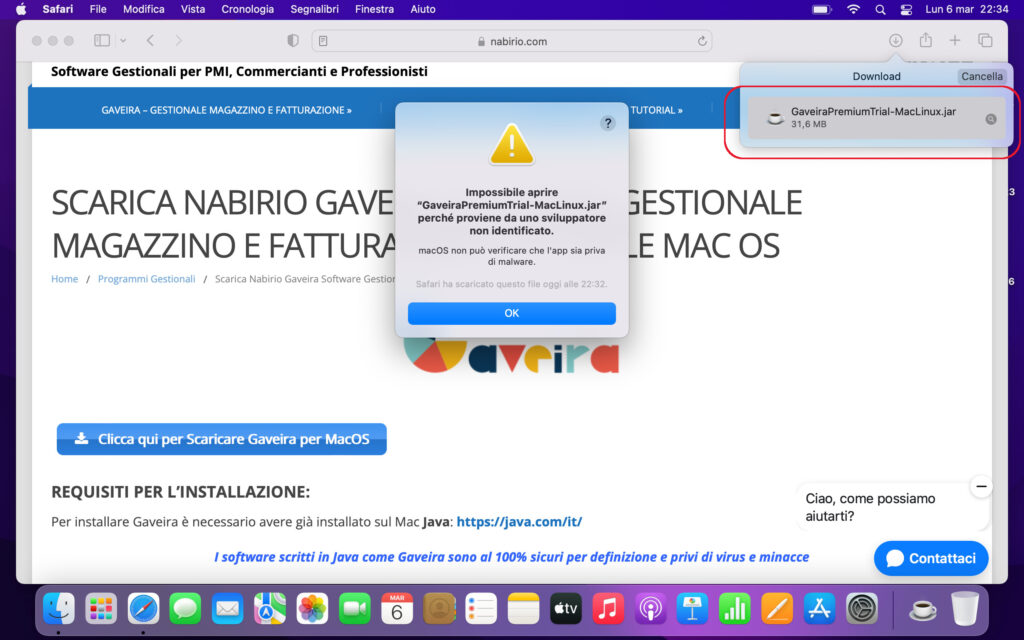This screenshot has width=1024, height=640.
Task: Follow the Home breadcrumb link
Action: [65, 279]
